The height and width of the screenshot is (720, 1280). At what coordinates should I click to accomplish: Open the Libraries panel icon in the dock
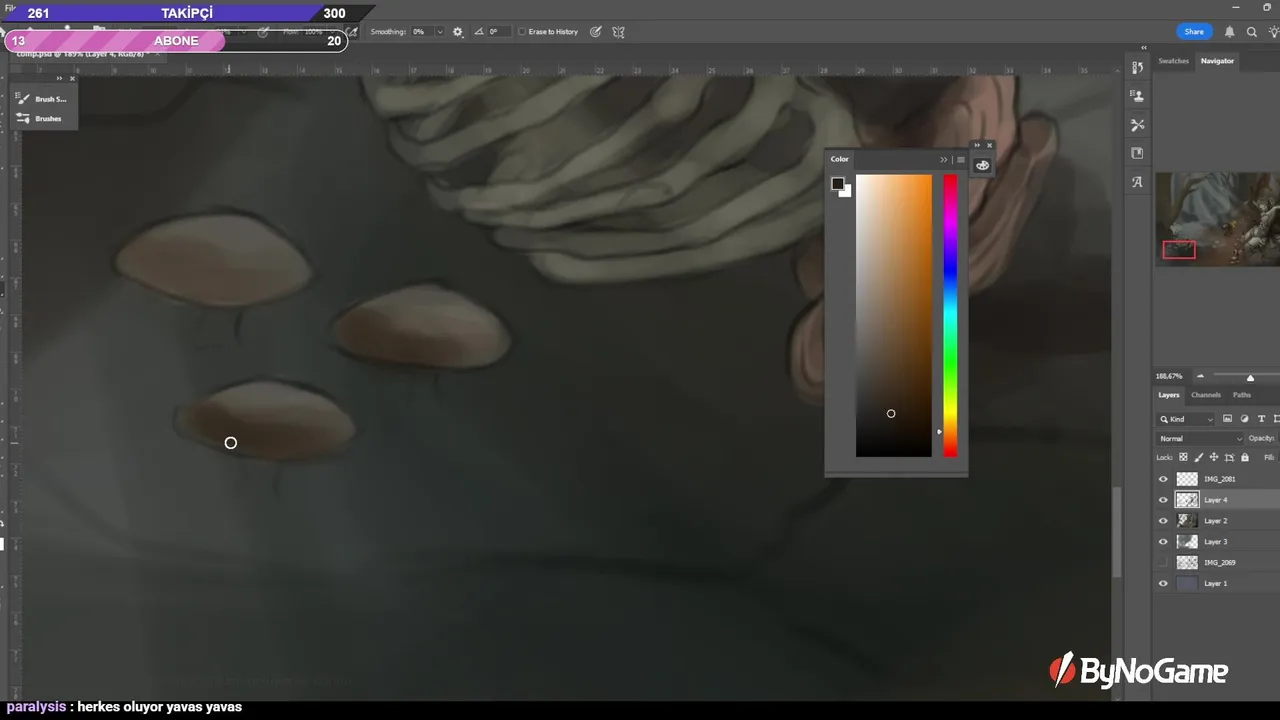(x=1137, y=153)
